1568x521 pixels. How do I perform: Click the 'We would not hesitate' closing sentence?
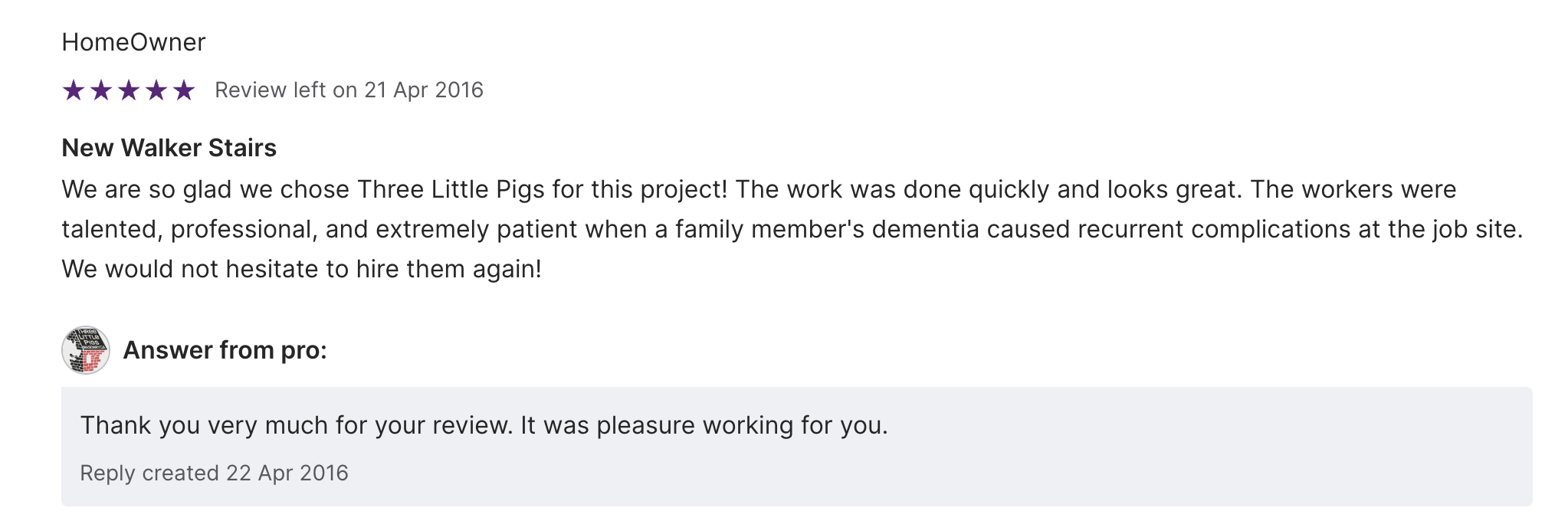pos(301,269)
